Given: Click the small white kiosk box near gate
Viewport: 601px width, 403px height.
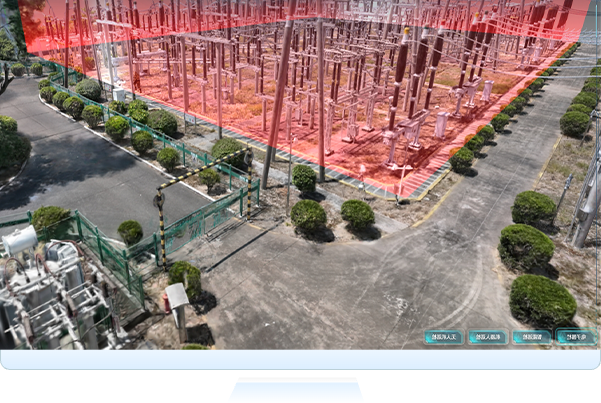Looking at the screenshot, I should coord(177,297).
